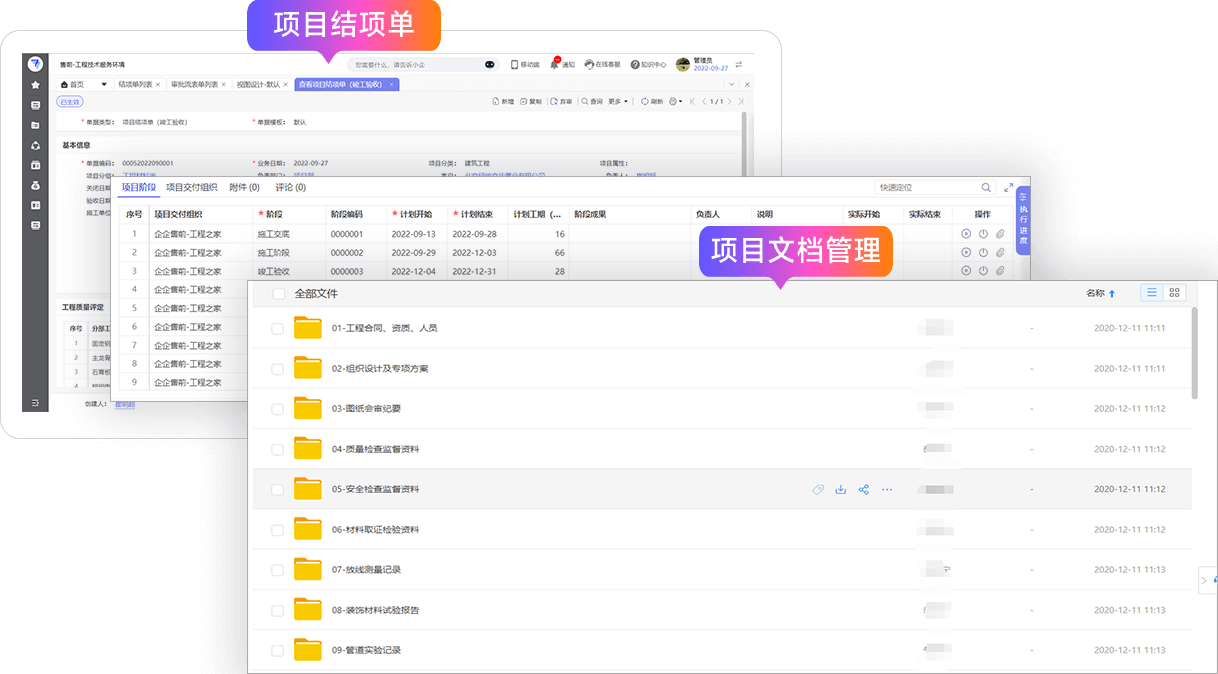
Task: Click the start (play) icon for 施工阶段 row
Action: pyautogui.click(x=966, y=253)
